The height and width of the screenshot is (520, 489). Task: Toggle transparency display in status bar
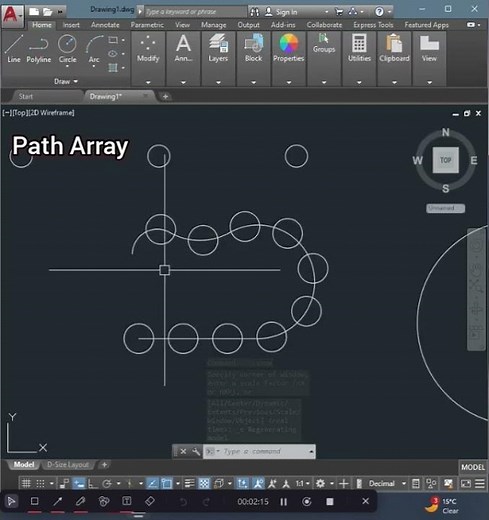click(204, 483)
